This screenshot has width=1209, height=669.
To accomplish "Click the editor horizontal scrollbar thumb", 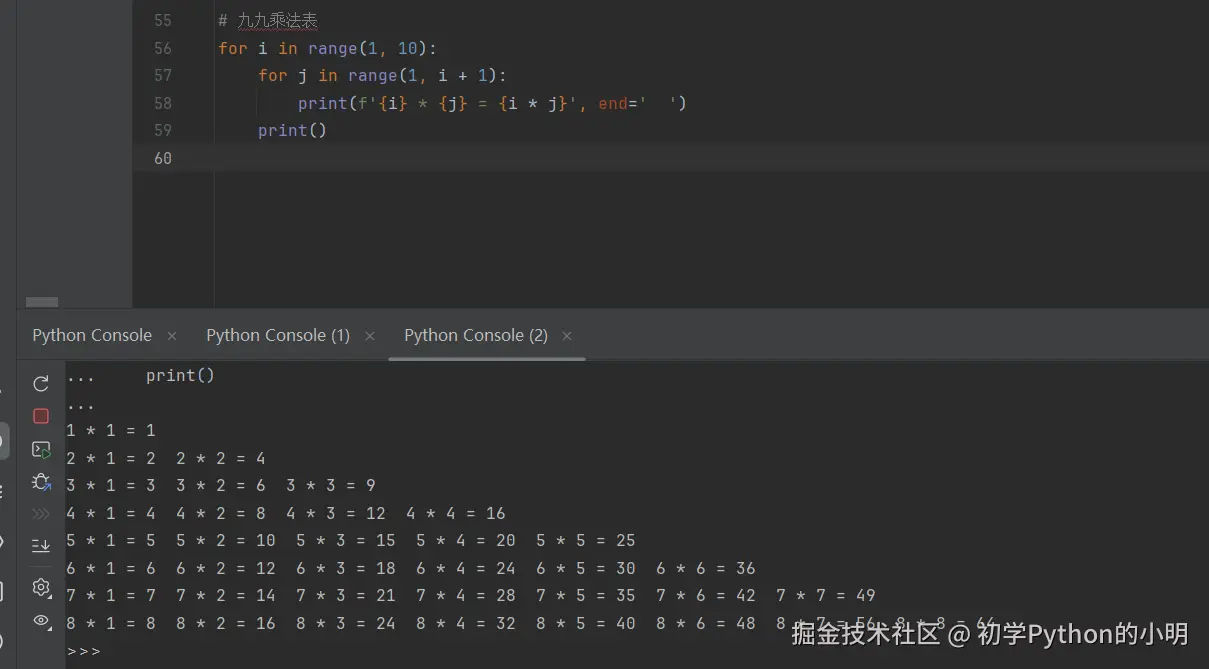I will click(42, 302).
